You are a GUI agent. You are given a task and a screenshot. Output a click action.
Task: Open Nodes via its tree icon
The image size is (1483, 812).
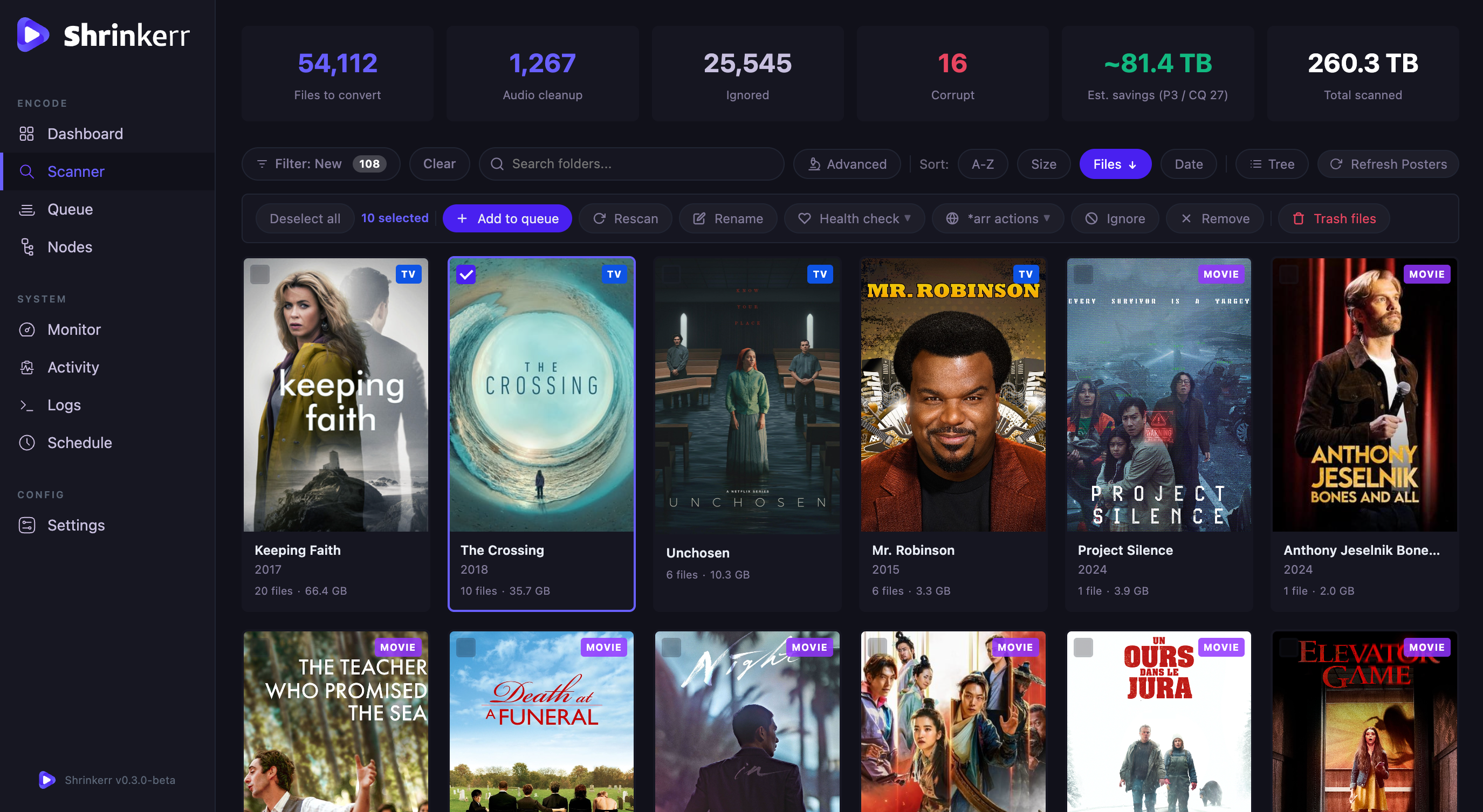click(x=26, y=247)
